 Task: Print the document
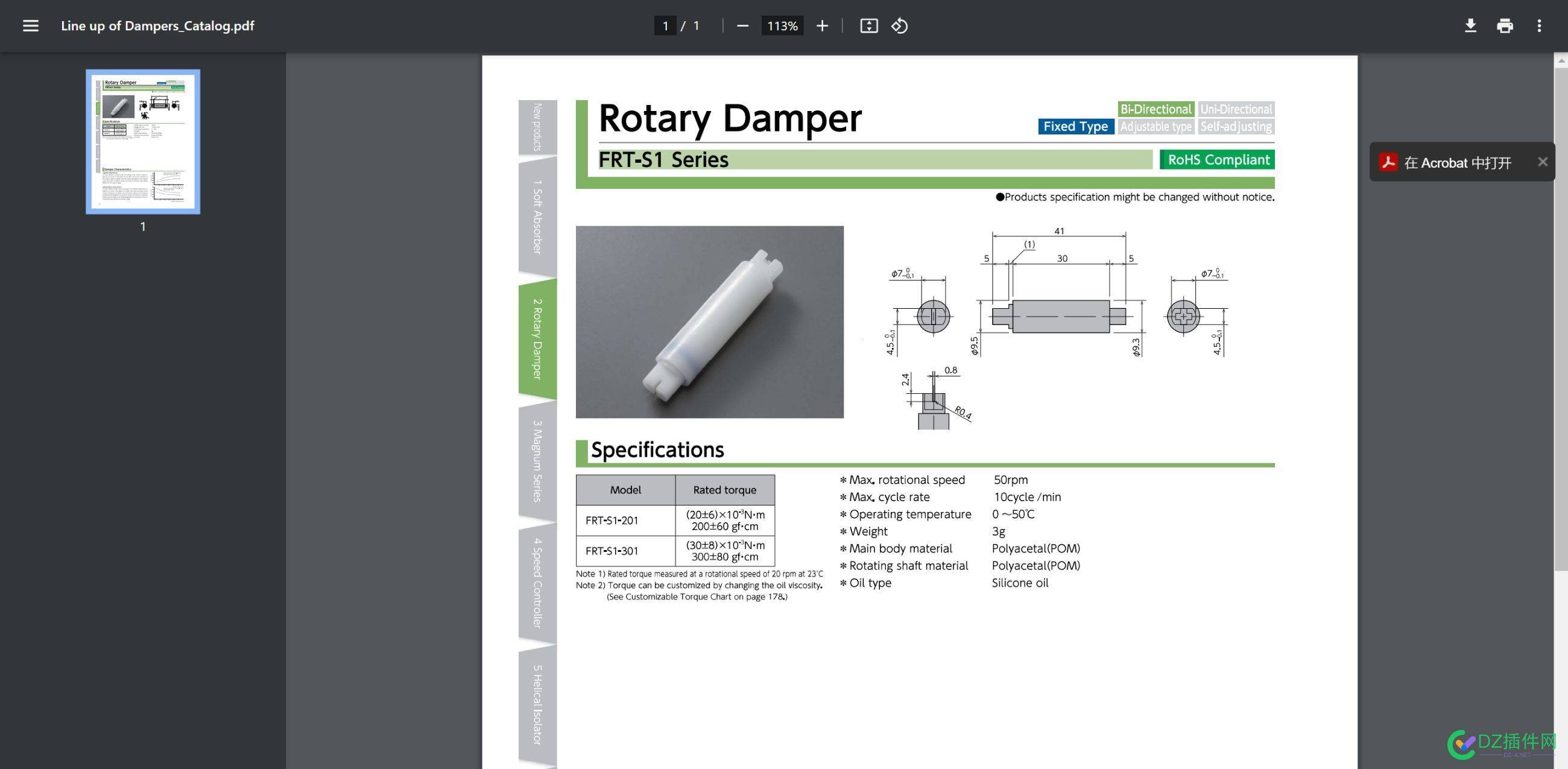pos(1505,25)
